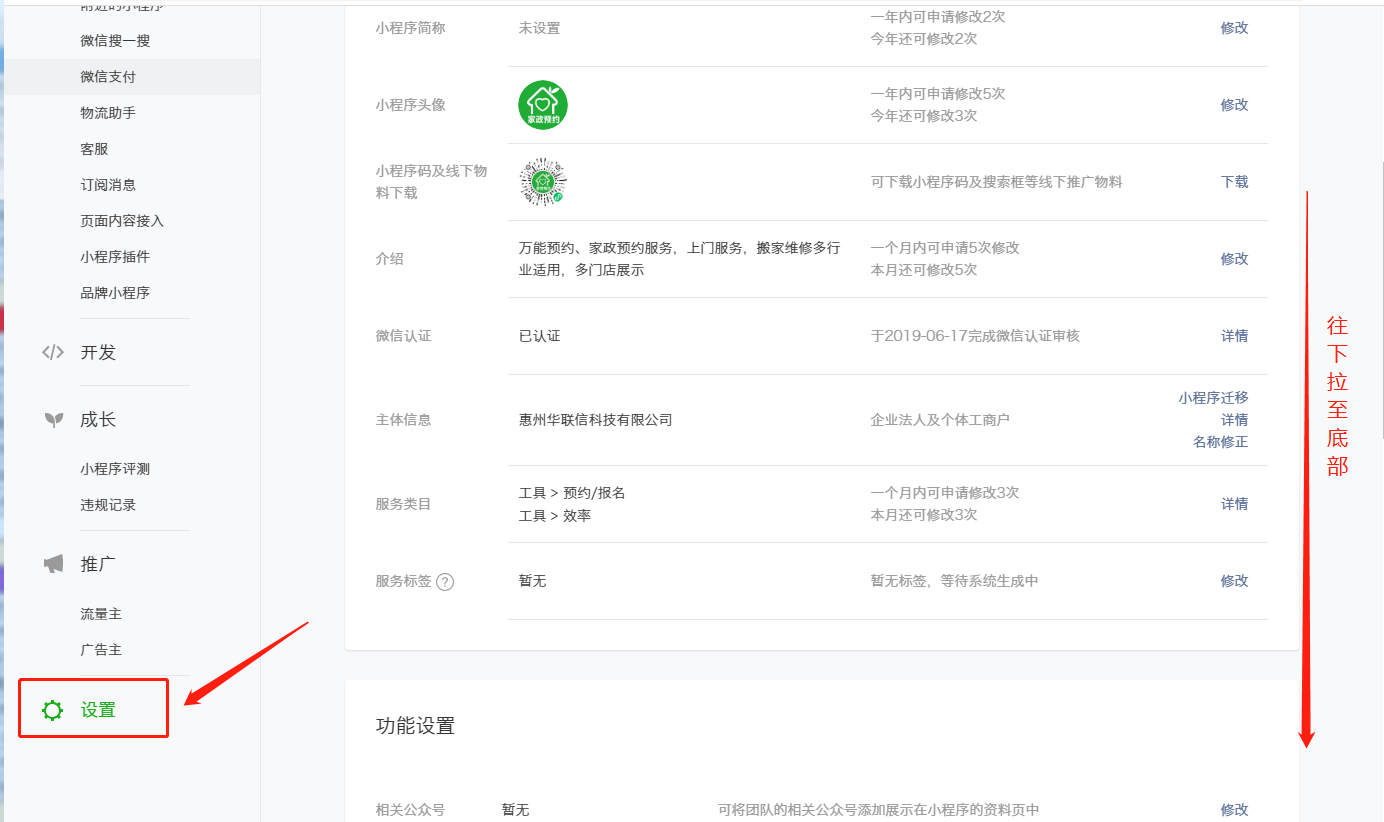Image resolution: width=1384 pixels, height=822 pixels.
Task: Open 订阅消息 in the sidebar
Action: point(108,185)
